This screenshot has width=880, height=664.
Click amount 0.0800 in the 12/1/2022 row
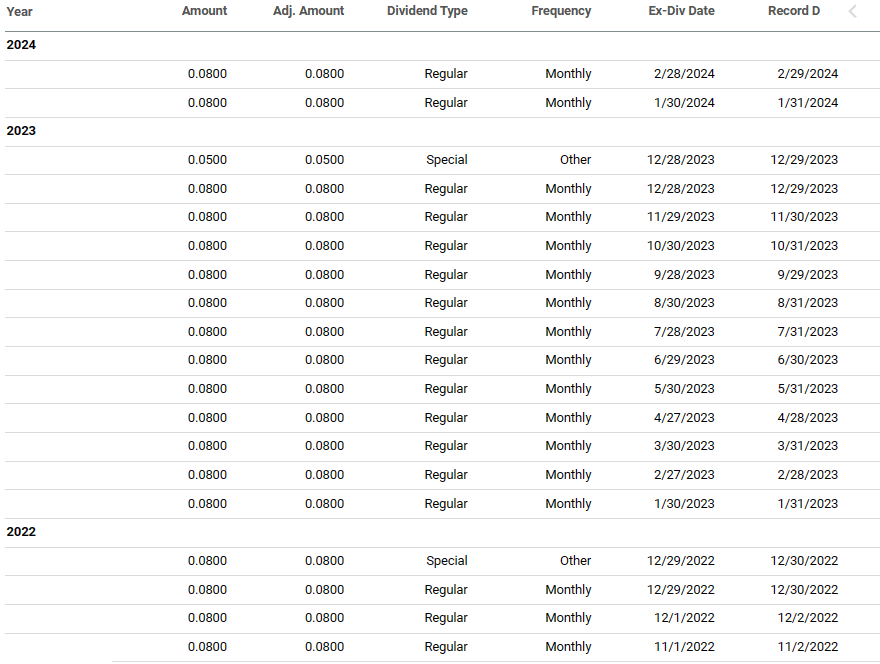pyautogui.click(x=207, y=618)
